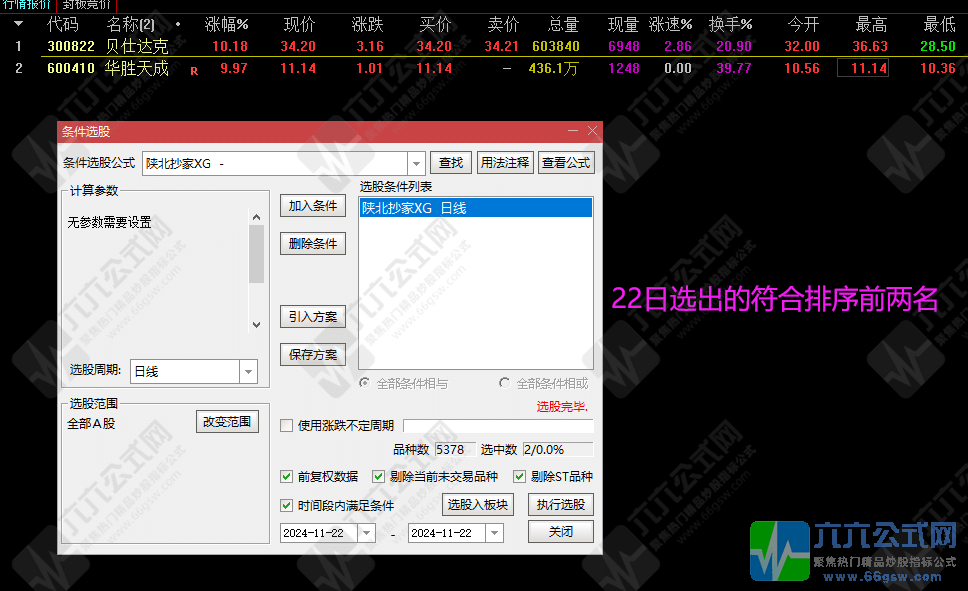Open the 条件选股公式 dropdown
968x591 pixels.
click(x=416, y=162)
